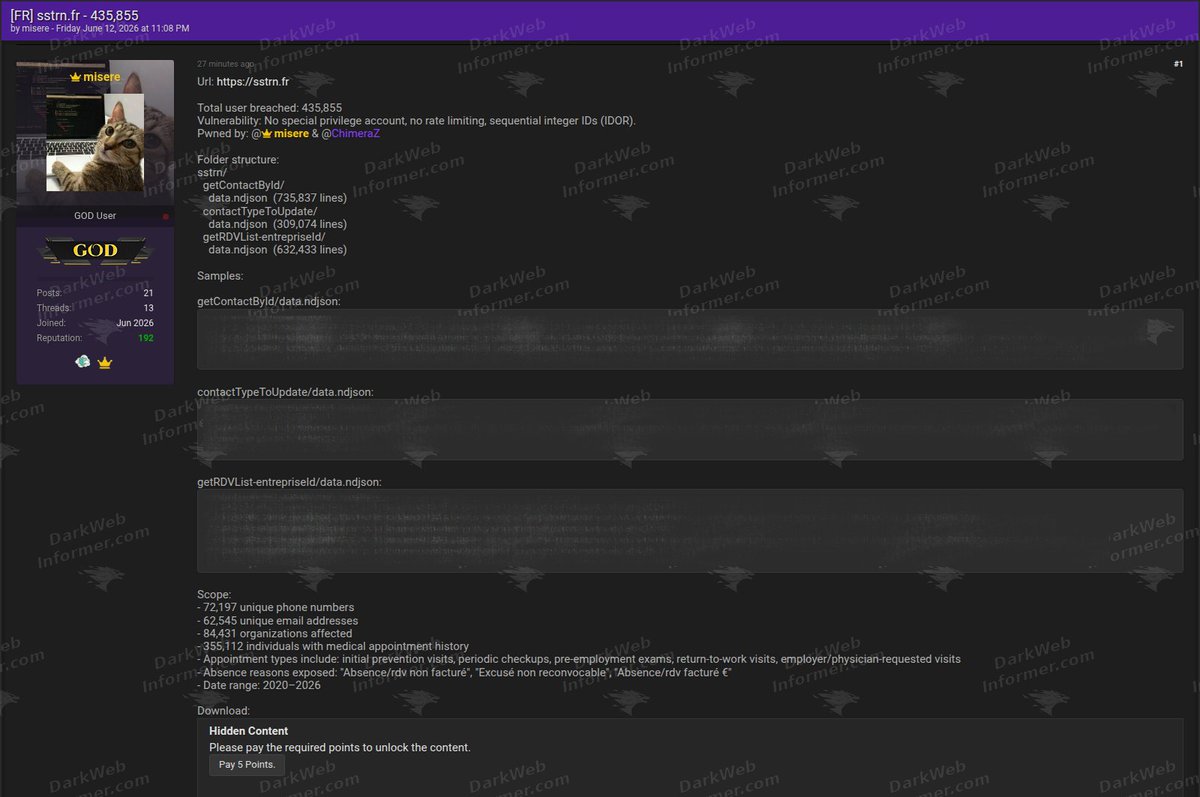Select the 'Date range: 2020–2026' line
The width and height of the screenshot is (1200, 797).
259,685
